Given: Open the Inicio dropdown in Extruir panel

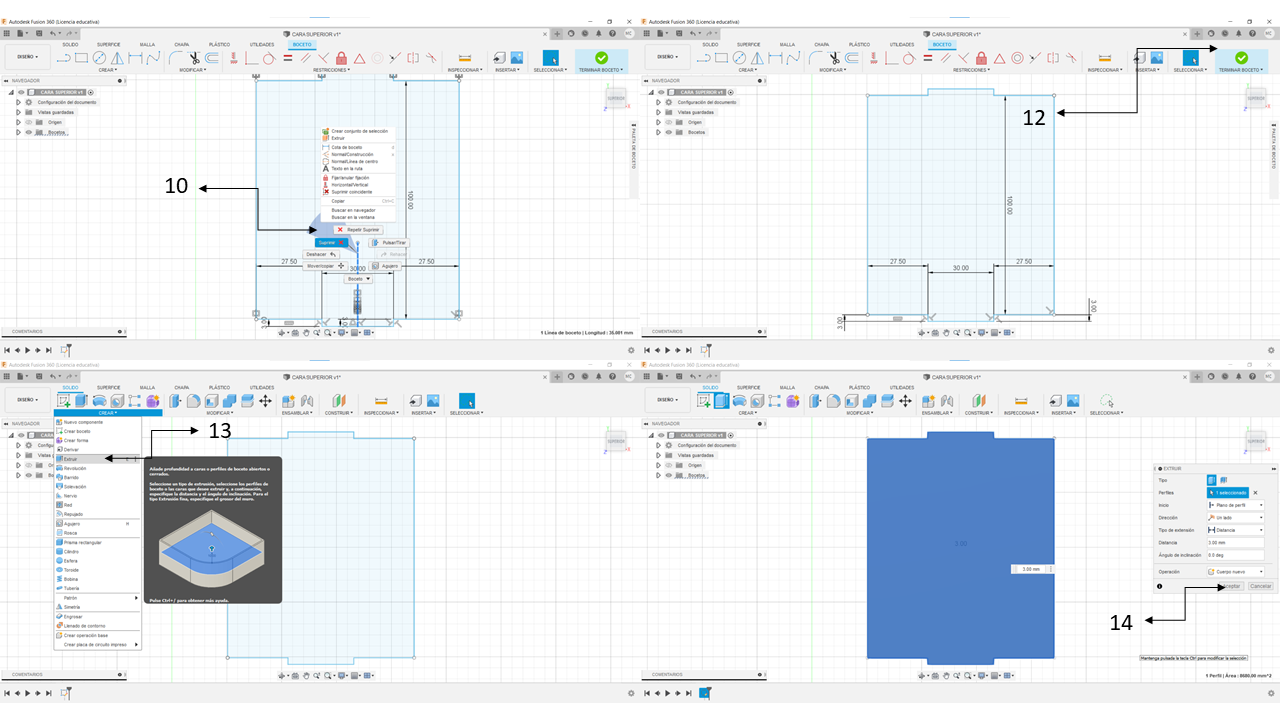Looking at the screenshot, I should click(x=1236, y=505).
